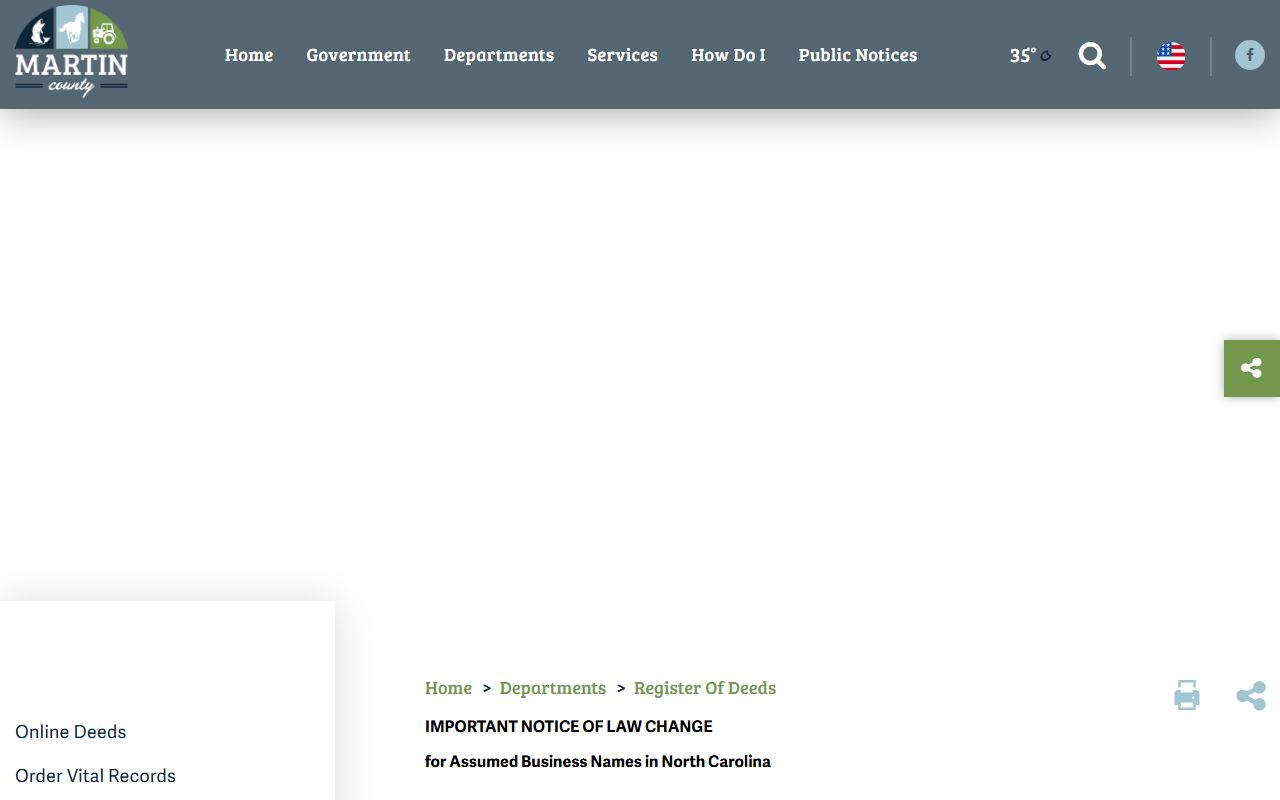1280x800 pixels.
Task: Open Order Vital Records sidebar link
Action: pyautogui.click(x=95, y=776)
